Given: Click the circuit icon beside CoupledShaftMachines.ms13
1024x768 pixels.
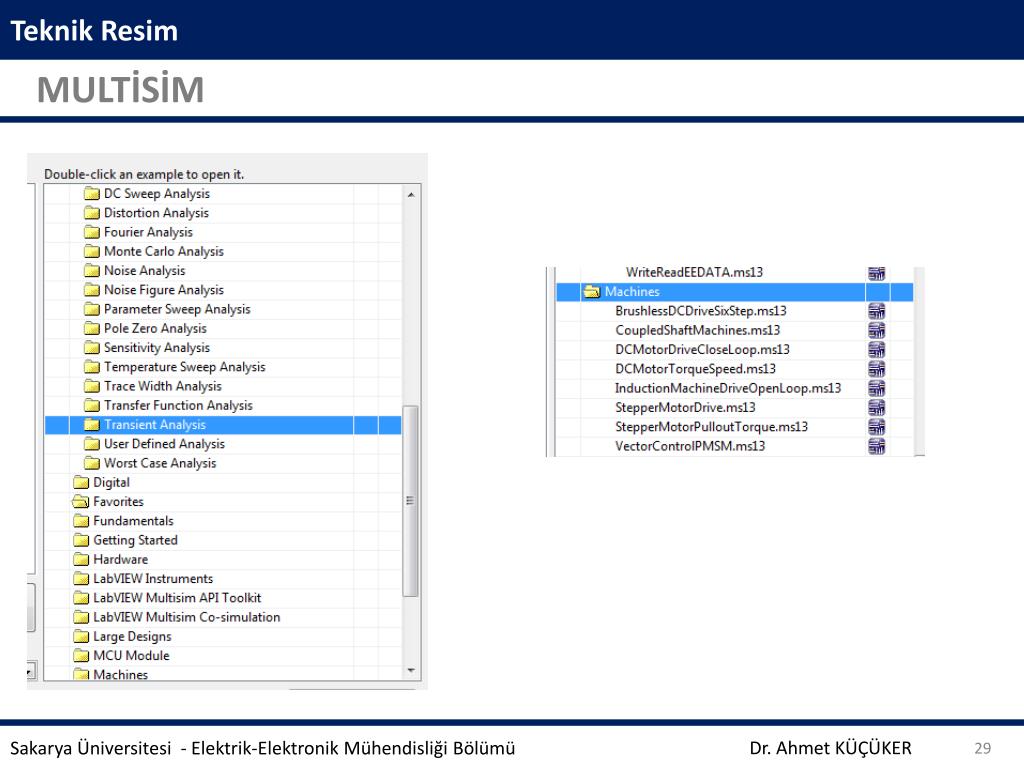Looking at the screenshot, I should click(876, 330).
